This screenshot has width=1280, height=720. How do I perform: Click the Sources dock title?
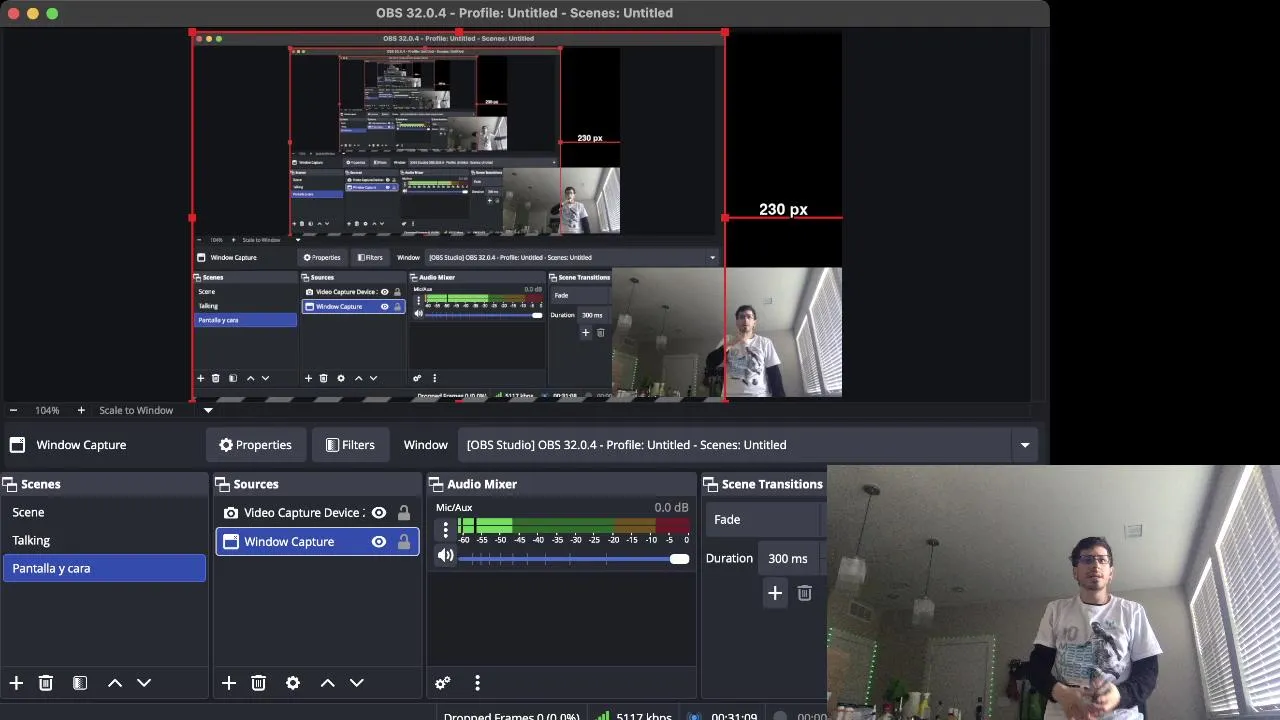(256, 484)
